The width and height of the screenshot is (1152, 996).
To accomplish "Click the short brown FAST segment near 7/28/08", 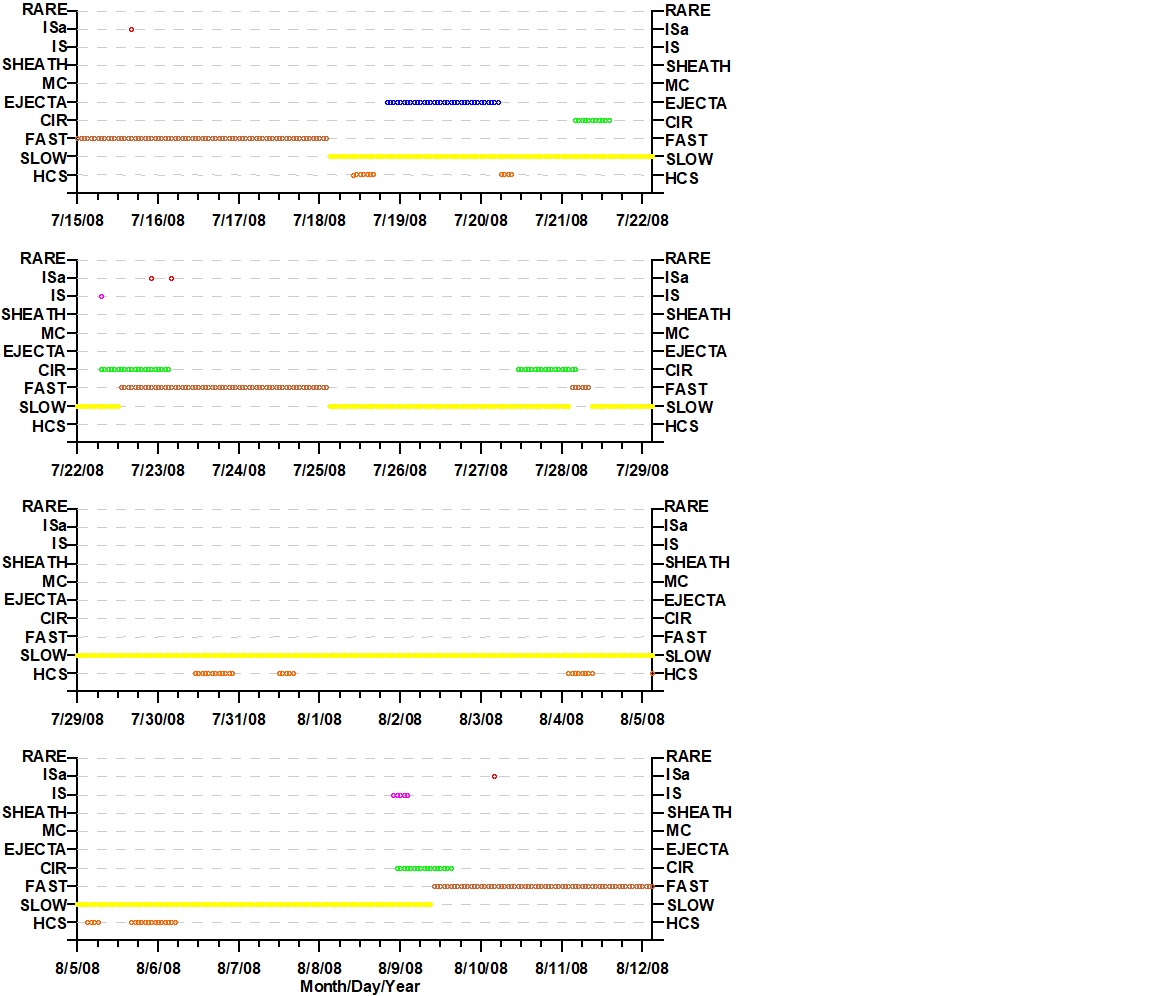I will click(x=580, y=387).
